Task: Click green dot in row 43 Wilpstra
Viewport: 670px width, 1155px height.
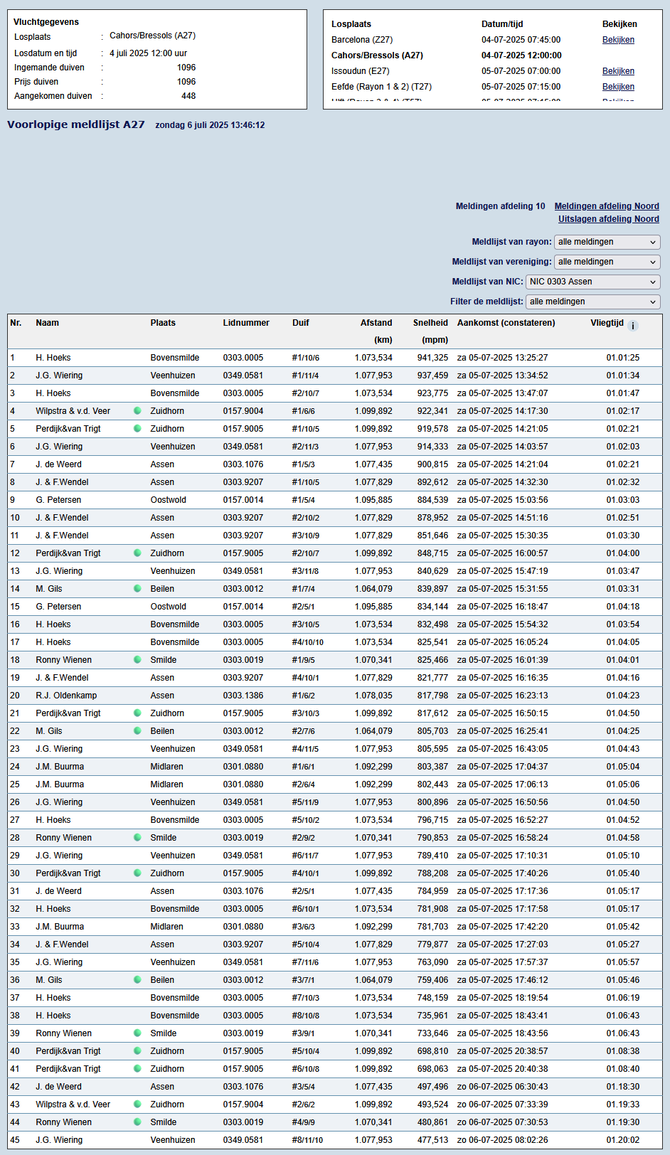Action: [x=137, y=1104]
